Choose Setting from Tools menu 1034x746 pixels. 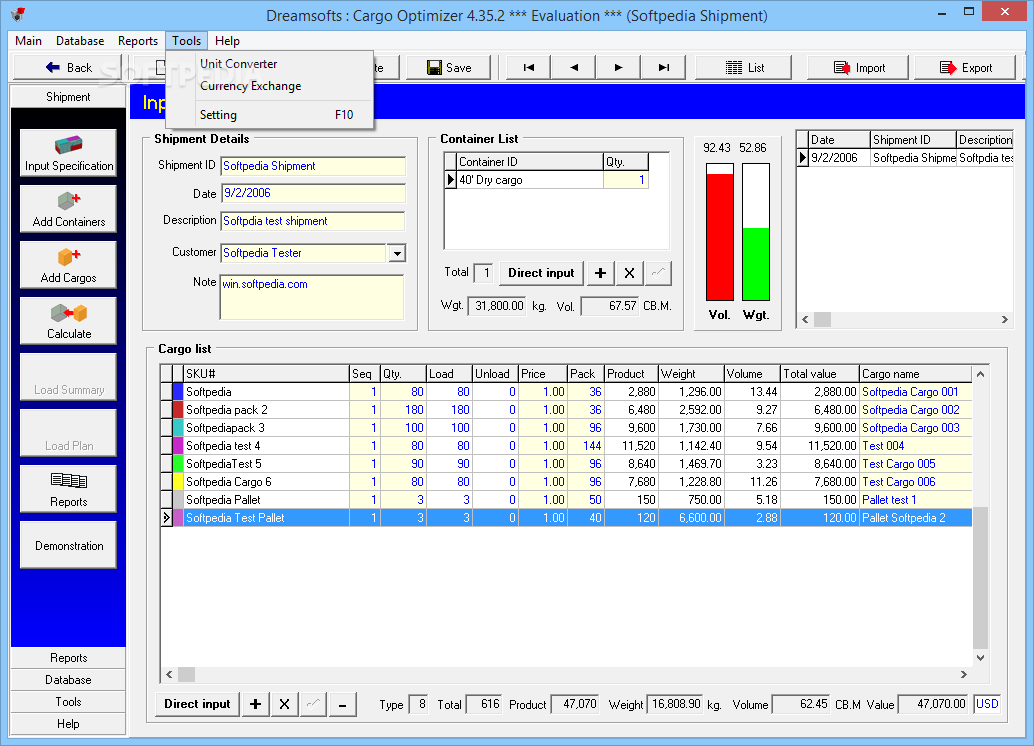pos(270,115)
